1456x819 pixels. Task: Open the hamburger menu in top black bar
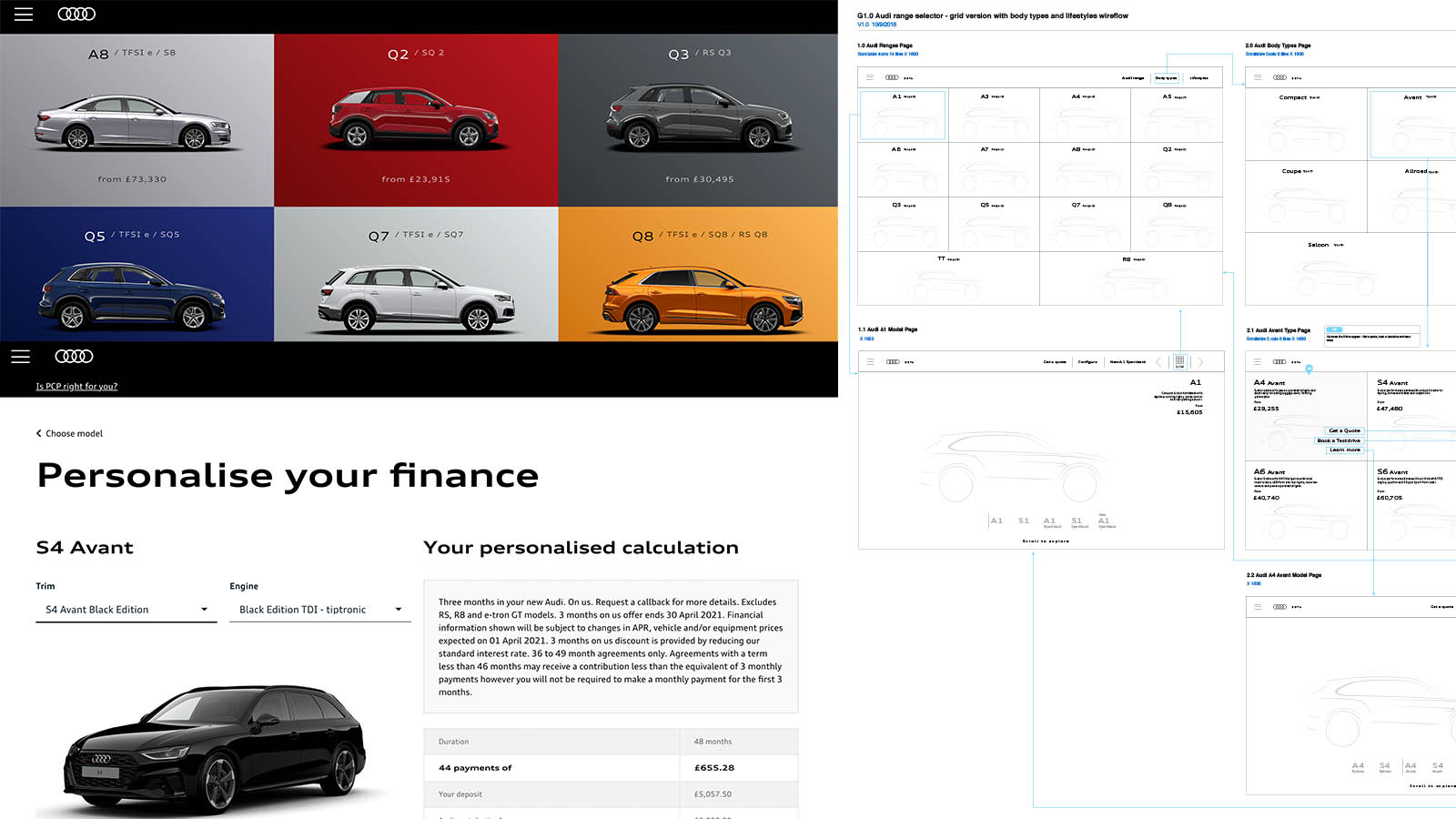[x=24, y=15]
